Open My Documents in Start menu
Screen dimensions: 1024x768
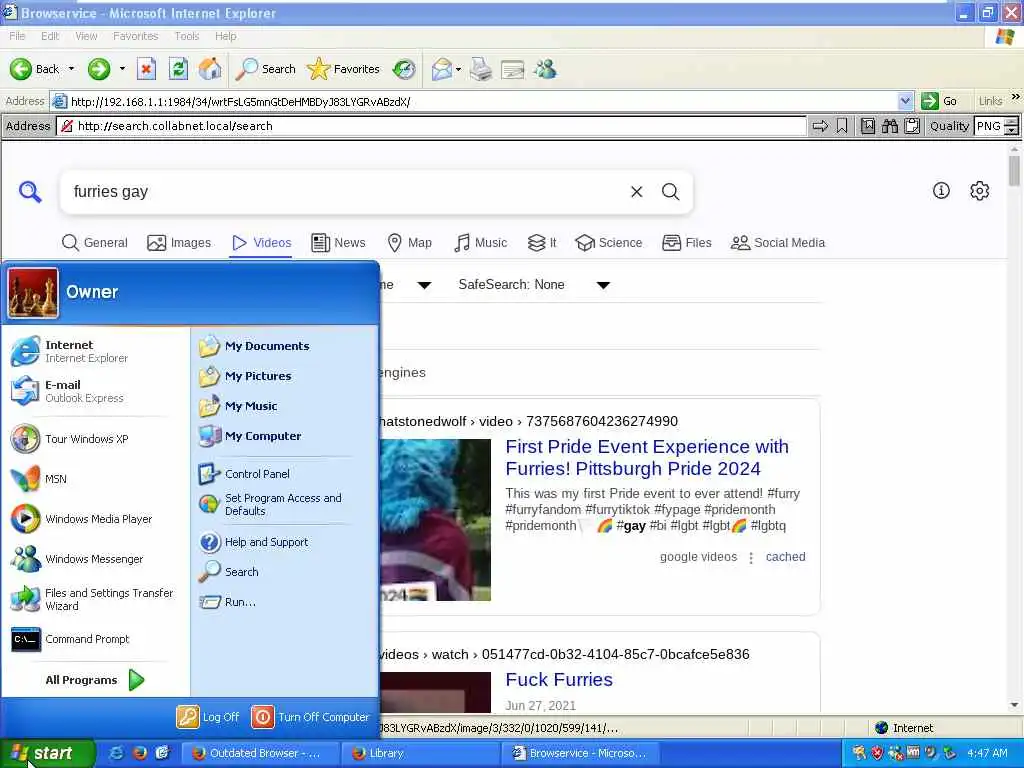click(254, 346)
